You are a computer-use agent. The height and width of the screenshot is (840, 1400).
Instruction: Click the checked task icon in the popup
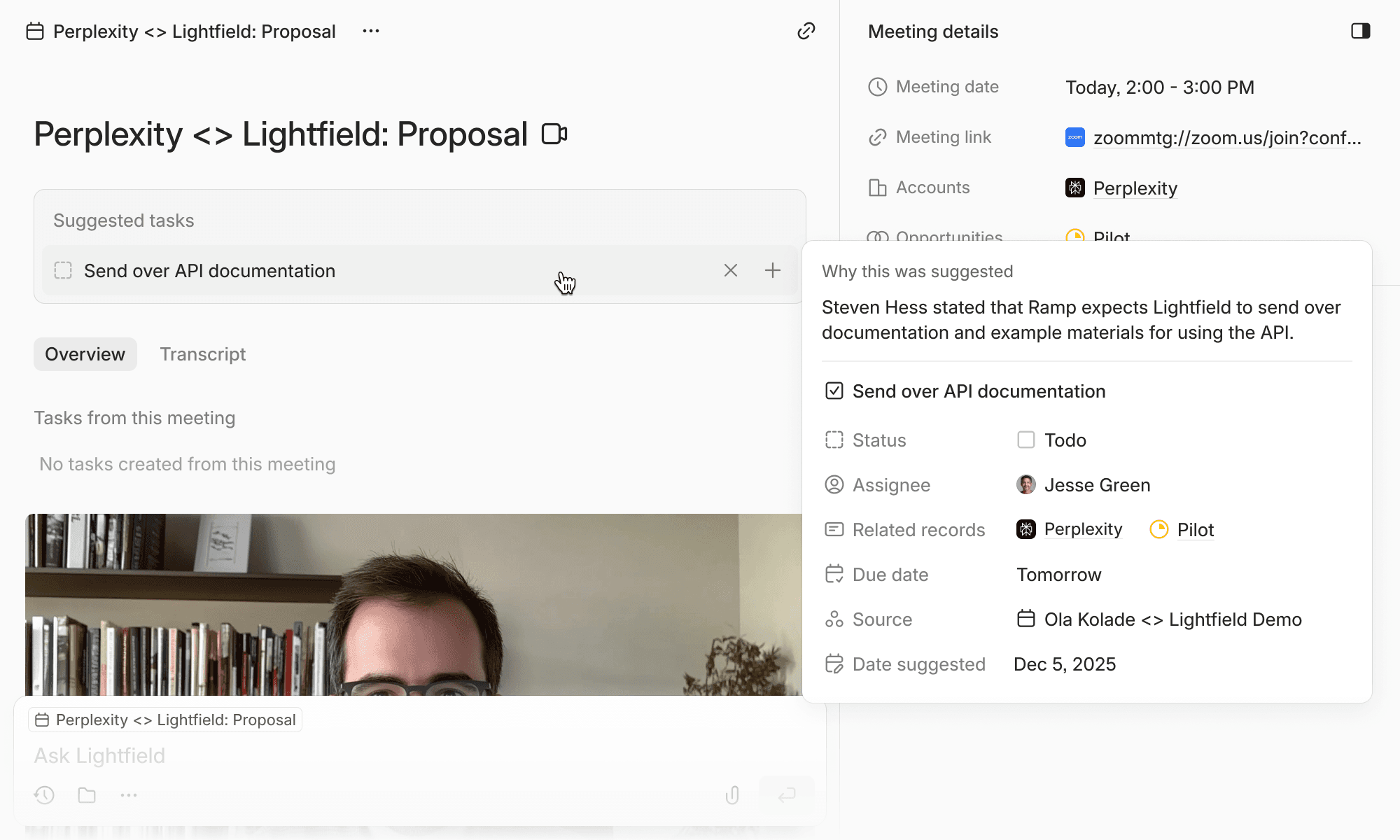pos(834,391)
